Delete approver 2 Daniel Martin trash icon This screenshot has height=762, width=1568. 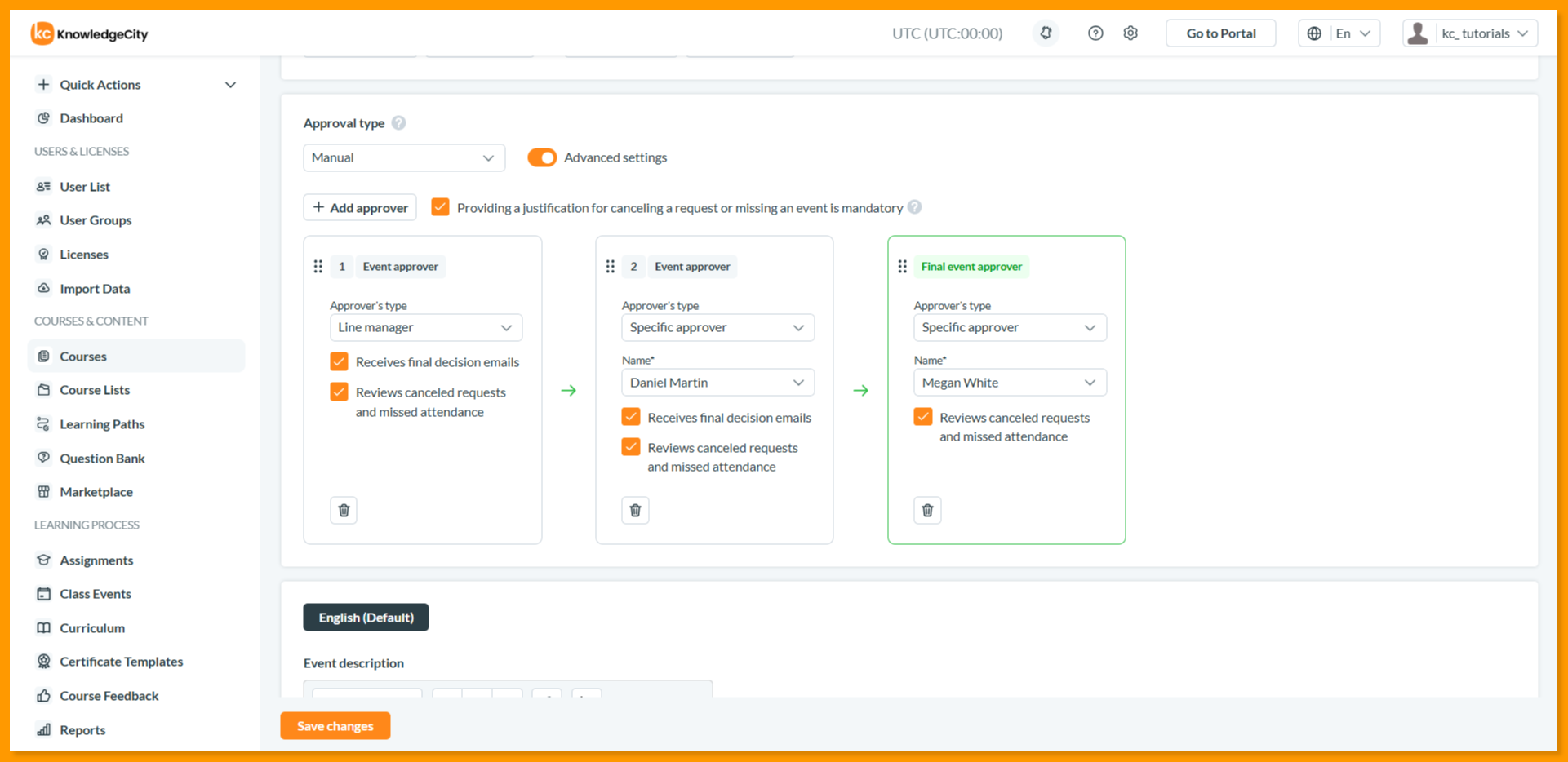tap(635, 510)
